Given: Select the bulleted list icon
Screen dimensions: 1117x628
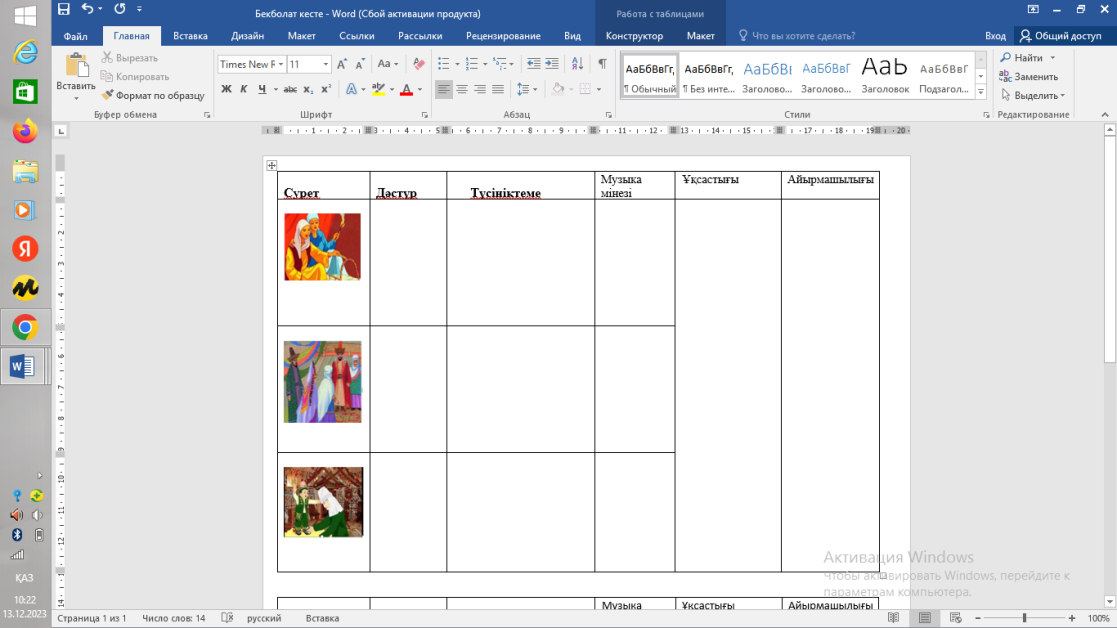Looking at the screenshot, I should click(x=444, y=64).
